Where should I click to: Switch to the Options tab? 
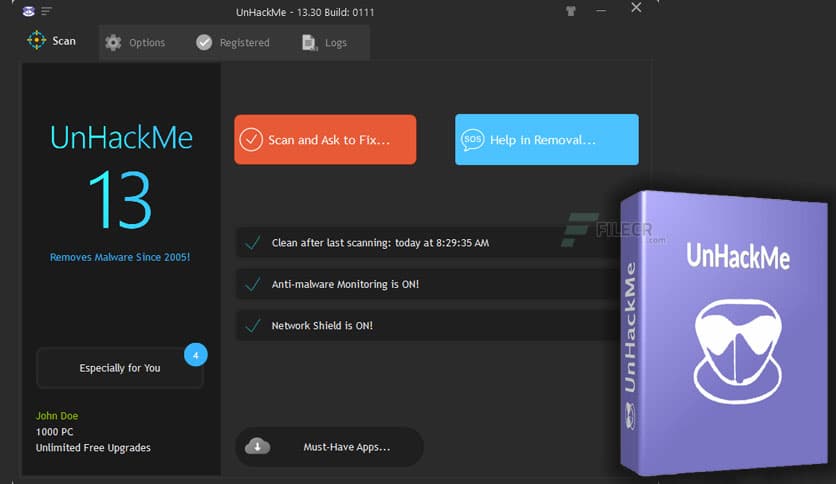coord(135,43)
